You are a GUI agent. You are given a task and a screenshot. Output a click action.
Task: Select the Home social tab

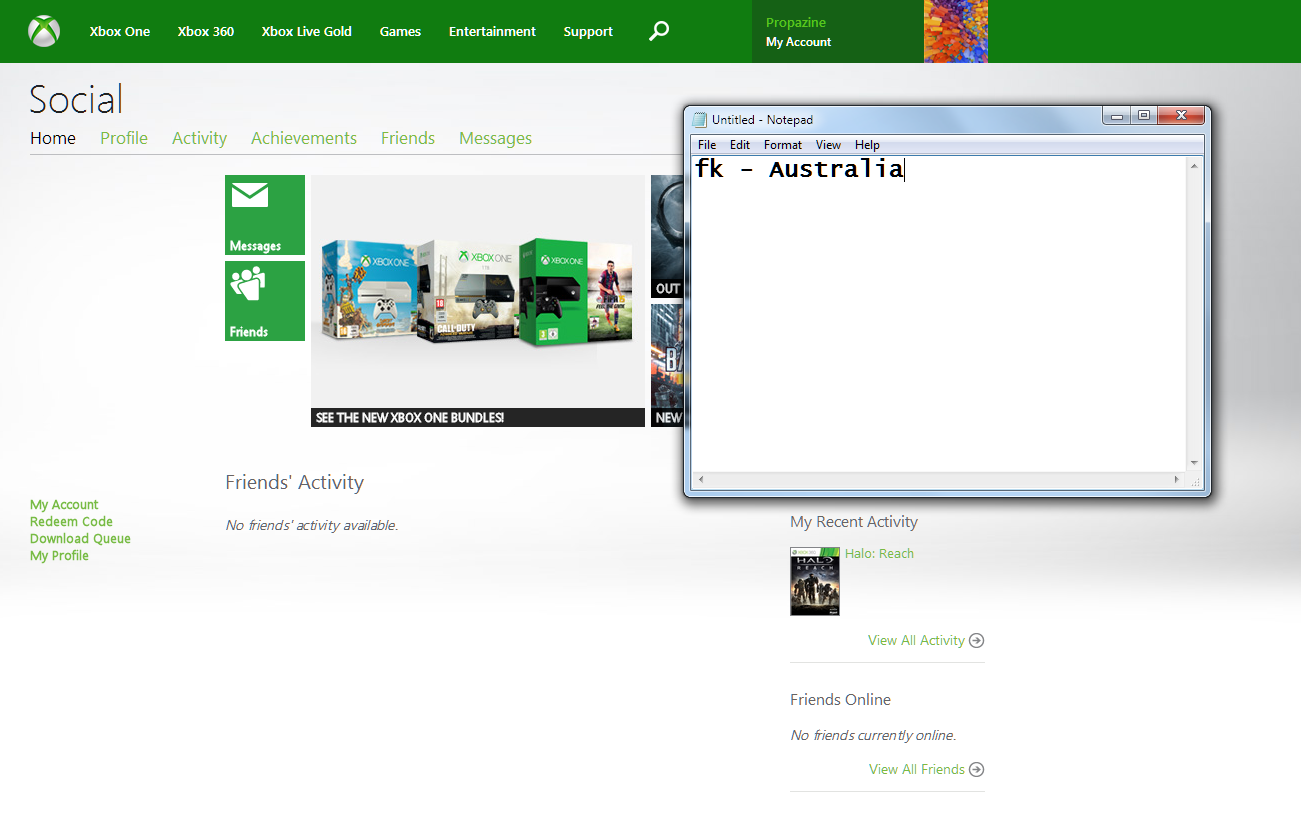(53, 138)
